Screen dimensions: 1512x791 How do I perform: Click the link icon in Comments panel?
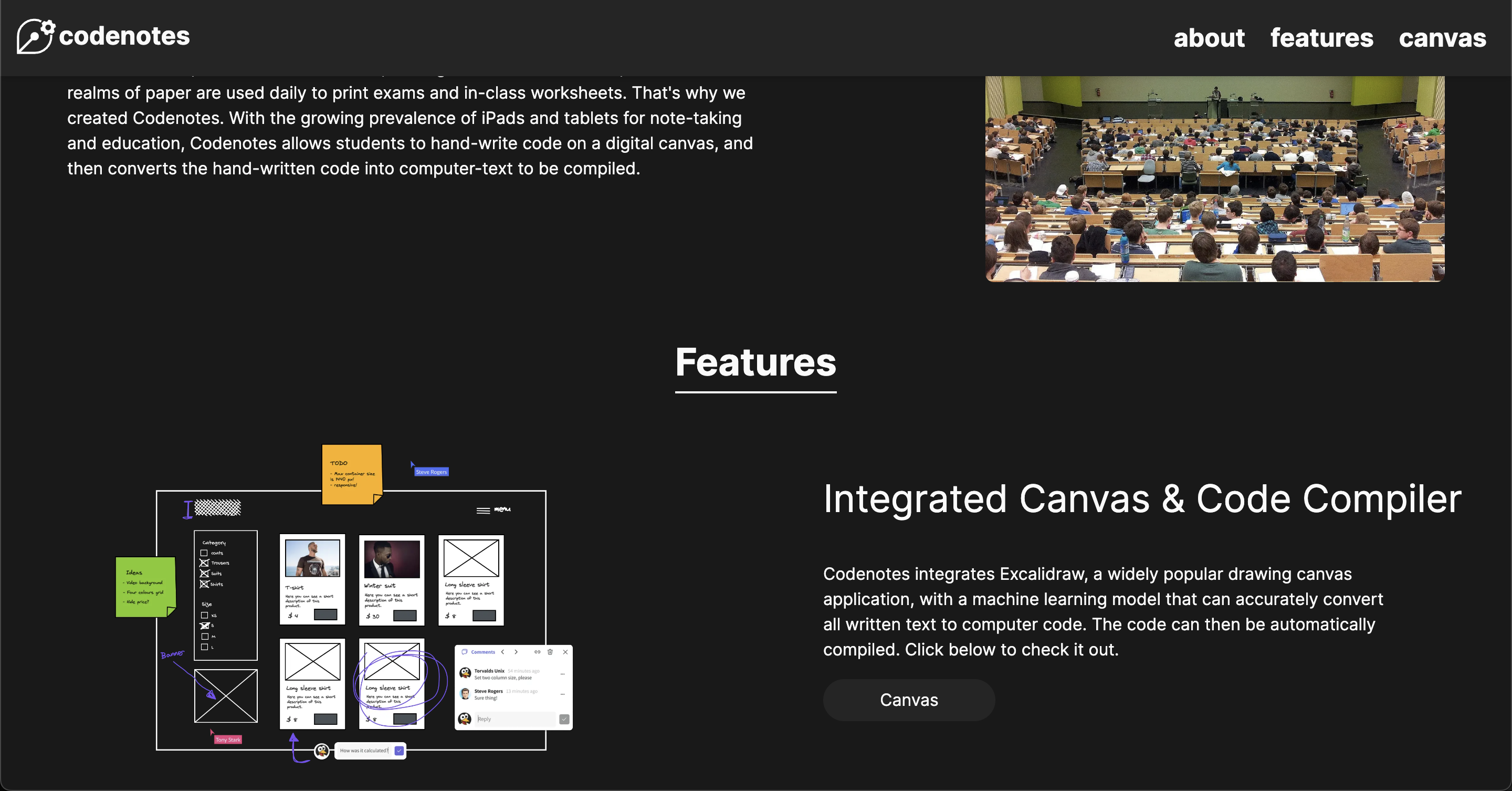(x=537, y=652)
